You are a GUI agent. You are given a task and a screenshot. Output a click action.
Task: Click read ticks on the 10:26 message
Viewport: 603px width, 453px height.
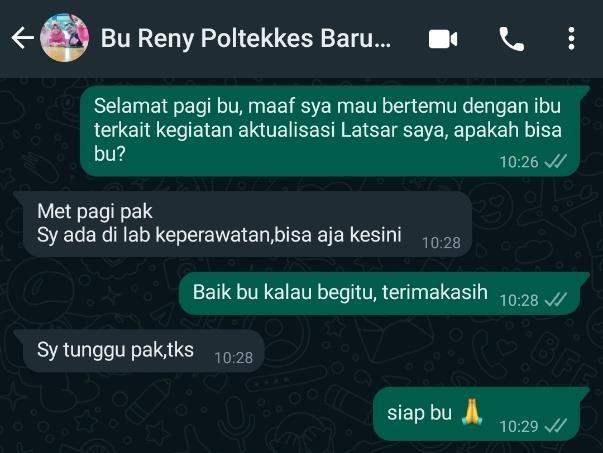[556, 162]
